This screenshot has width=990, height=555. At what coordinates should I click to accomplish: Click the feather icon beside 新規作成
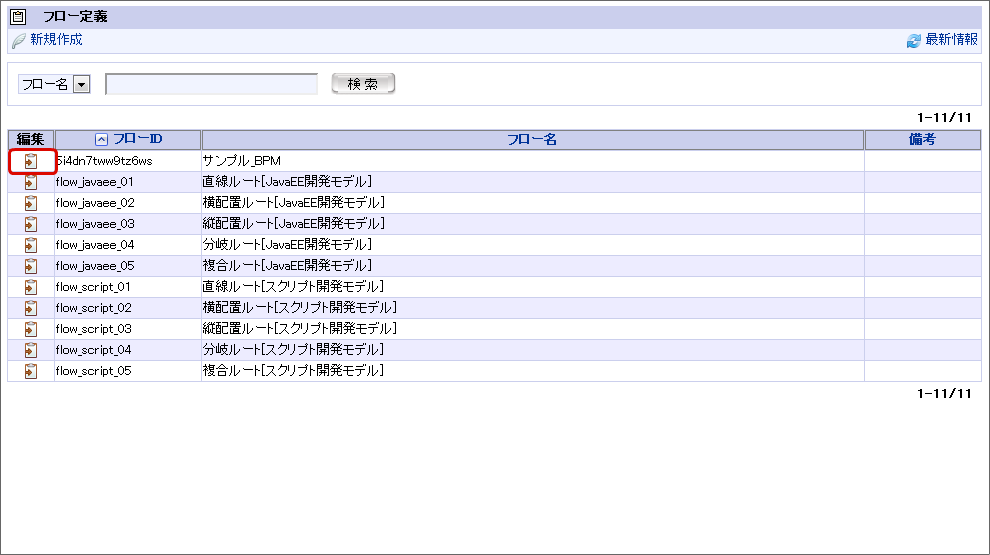pos(19,40)
